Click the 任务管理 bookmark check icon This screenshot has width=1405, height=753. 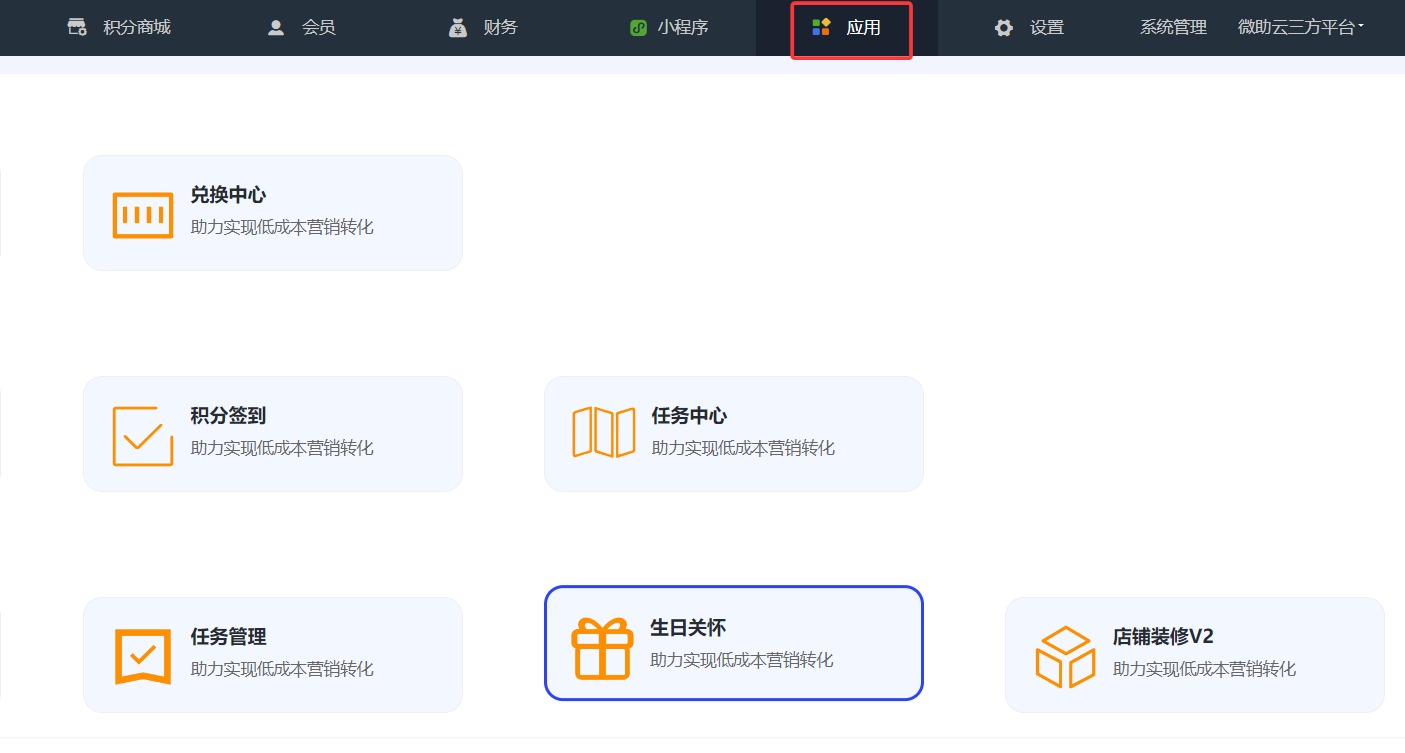[x=143, y=656]
